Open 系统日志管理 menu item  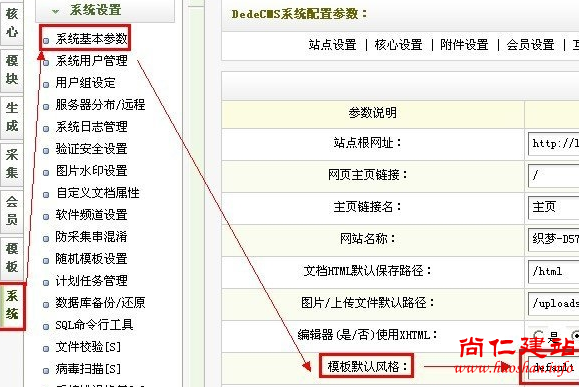[92, 127]
